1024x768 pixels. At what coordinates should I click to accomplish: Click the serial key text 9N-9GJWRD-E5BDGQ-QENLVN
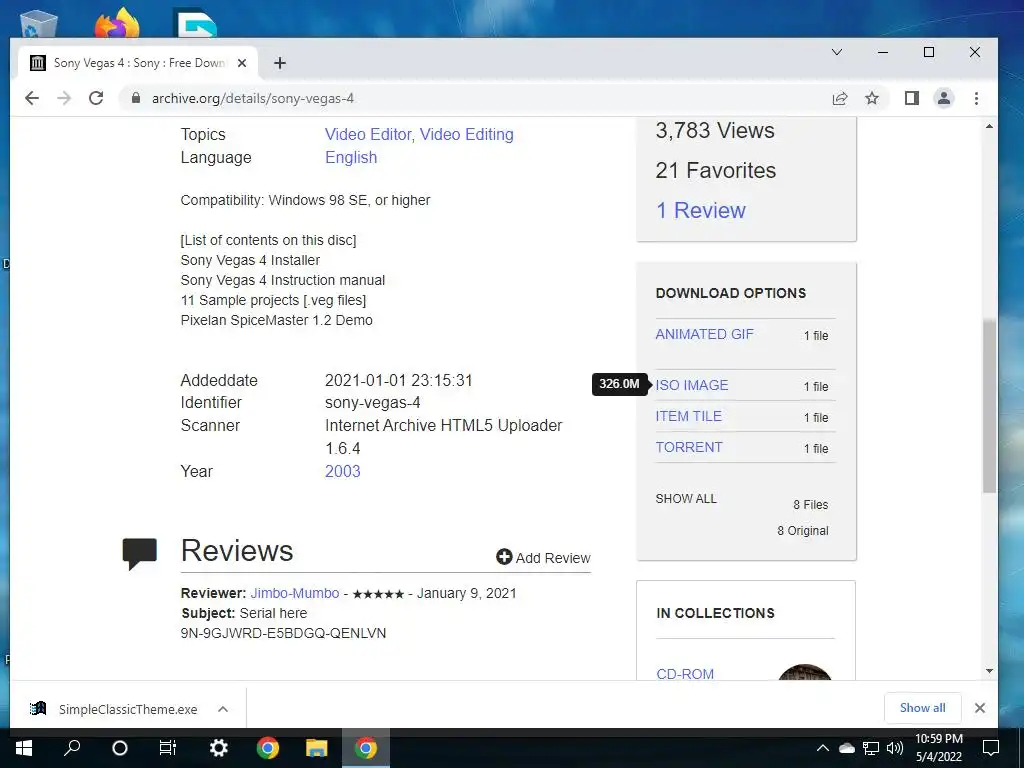(x=283, y=633)
